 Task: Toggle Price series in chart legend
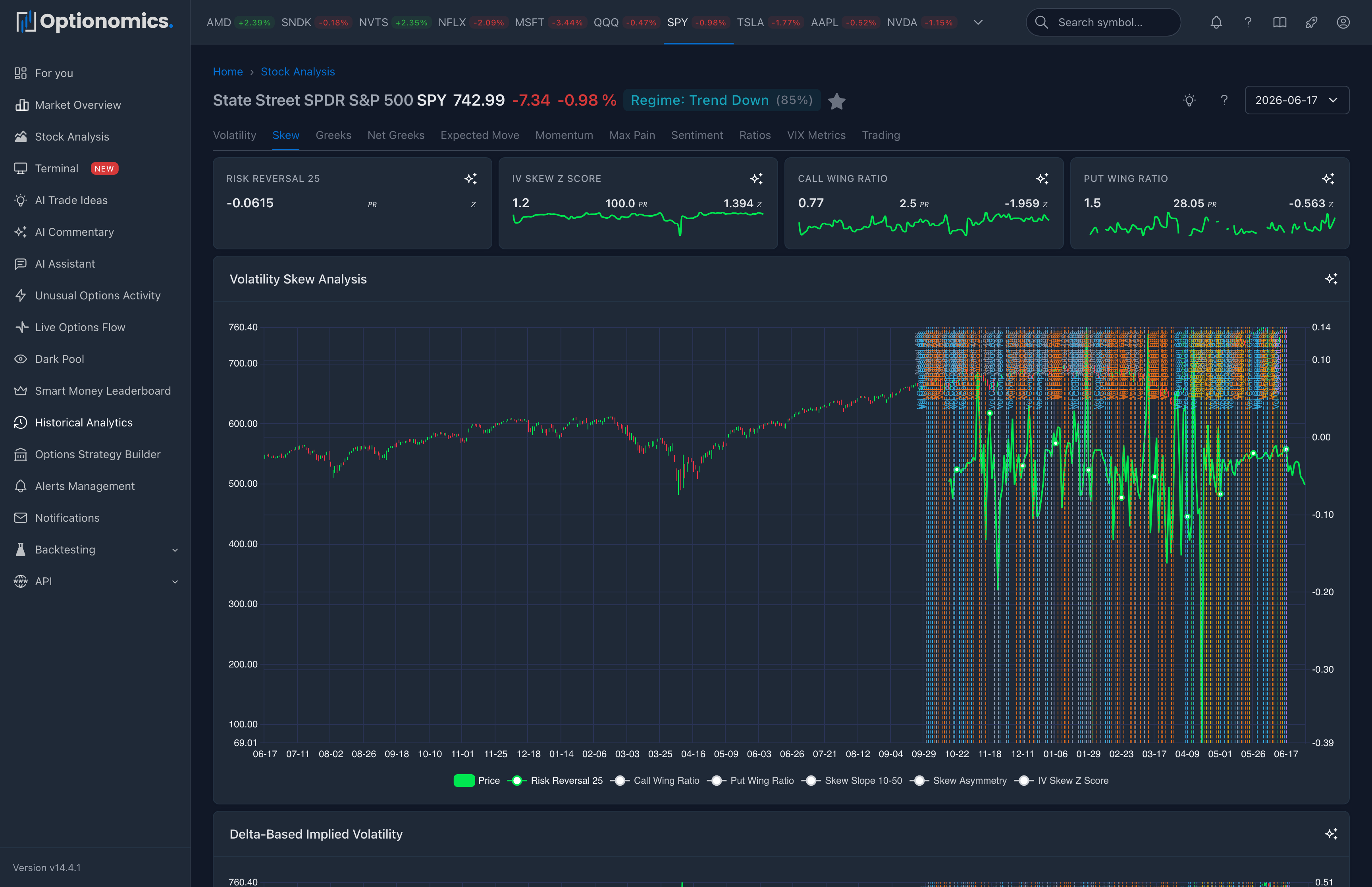[x=477, y=781]
